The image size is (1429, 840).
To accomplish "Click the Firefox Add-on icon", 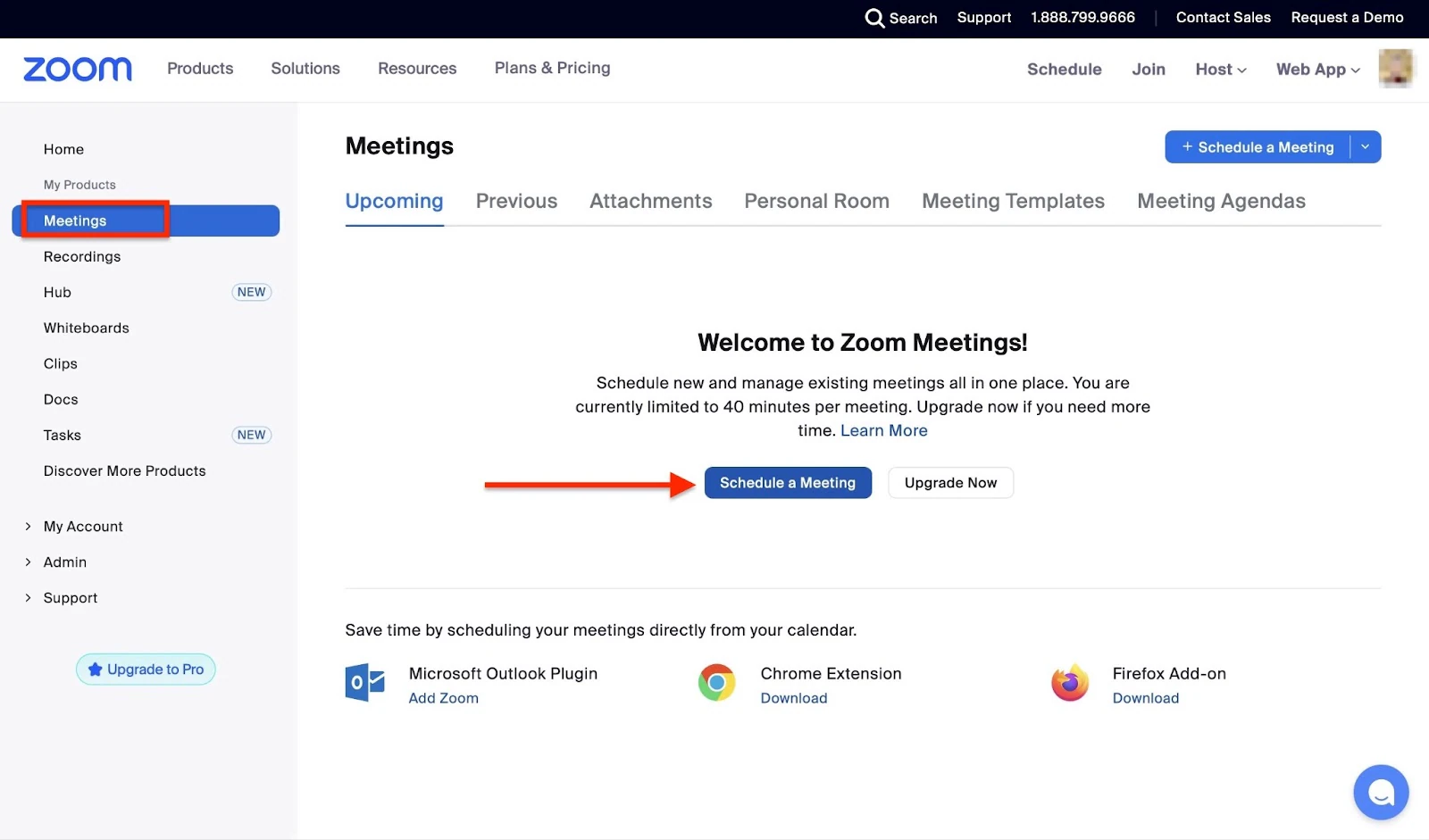I will [x=1070, y=683].
